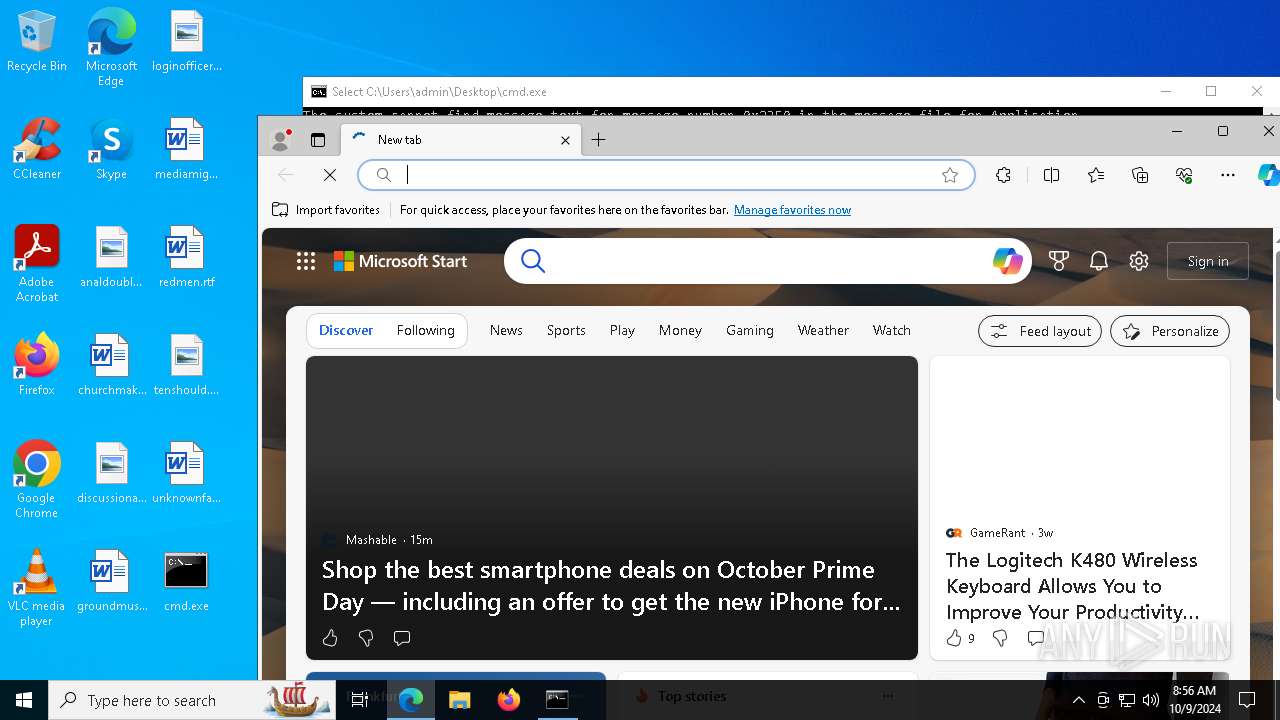Click the Copilot icon in search box
1280x720 pixels.
coord(1007,261)
